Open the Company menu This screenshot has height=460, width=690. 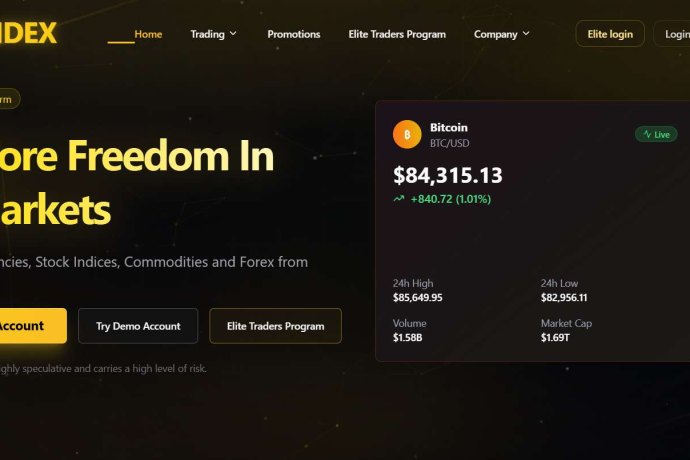(502, 34)
